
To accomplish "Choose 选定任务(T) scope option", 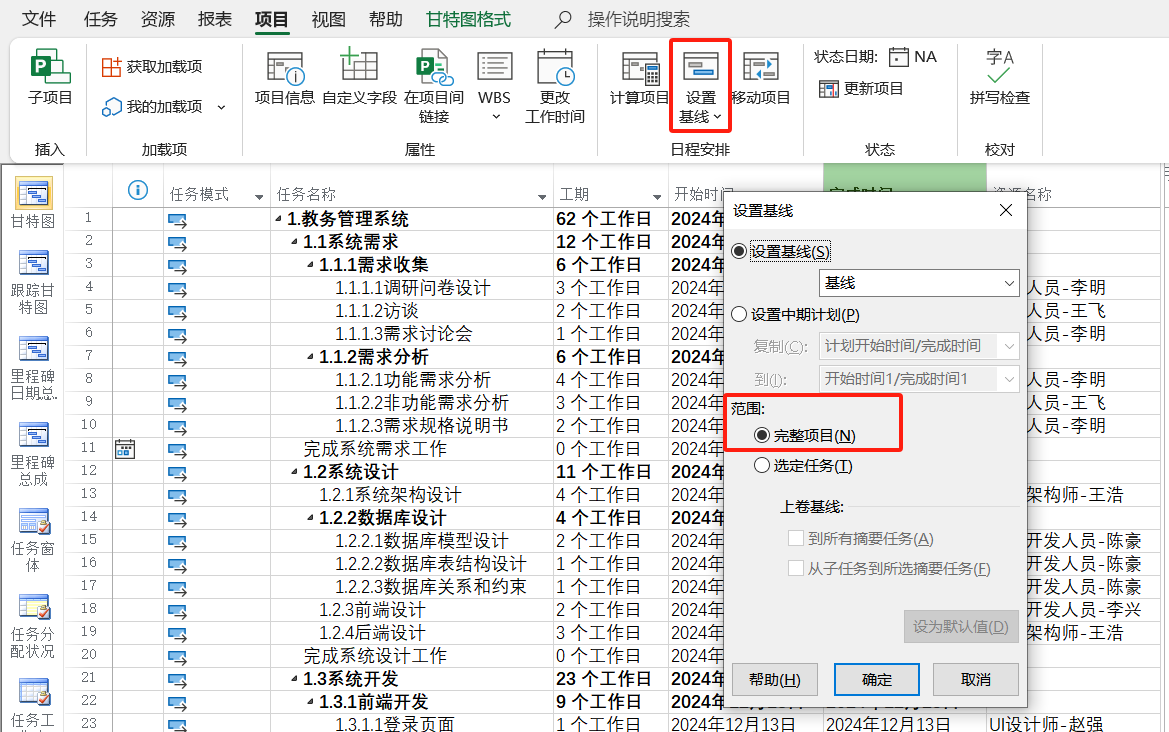I will tap(762, 466).
